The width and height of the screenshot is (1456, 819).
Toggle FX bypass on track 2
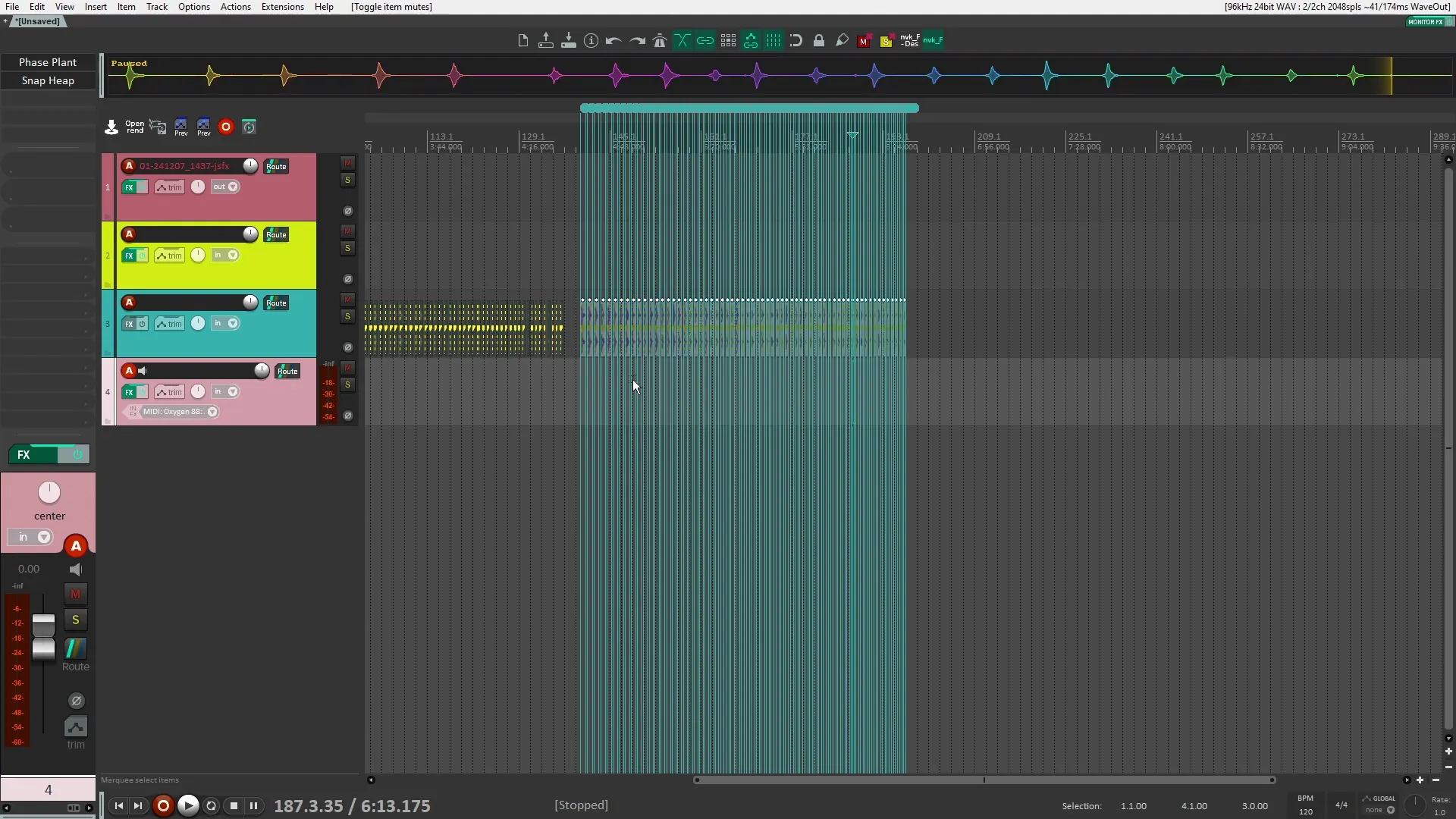[x=142, y=256]
